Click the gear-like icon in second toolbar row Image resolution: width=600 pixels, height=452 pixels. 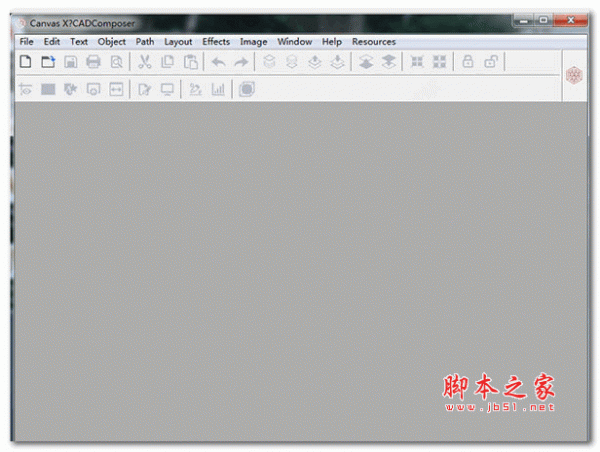(x=70, y=89)
